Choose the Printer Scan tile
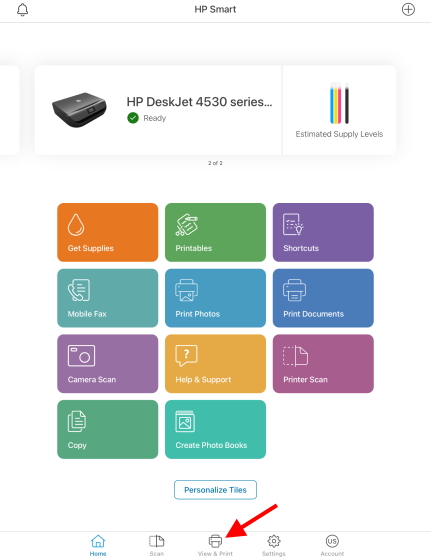431x560 pixels. (x=323, y=364)
